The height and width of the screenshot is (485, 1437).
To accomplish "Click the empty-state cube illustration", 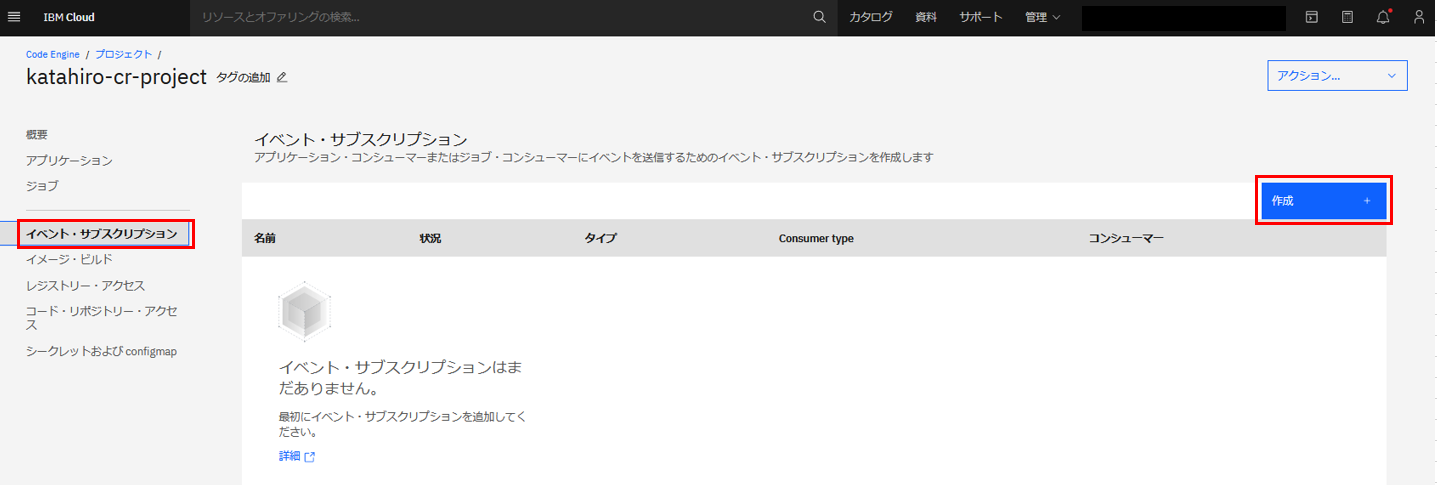I will point(304,314).
